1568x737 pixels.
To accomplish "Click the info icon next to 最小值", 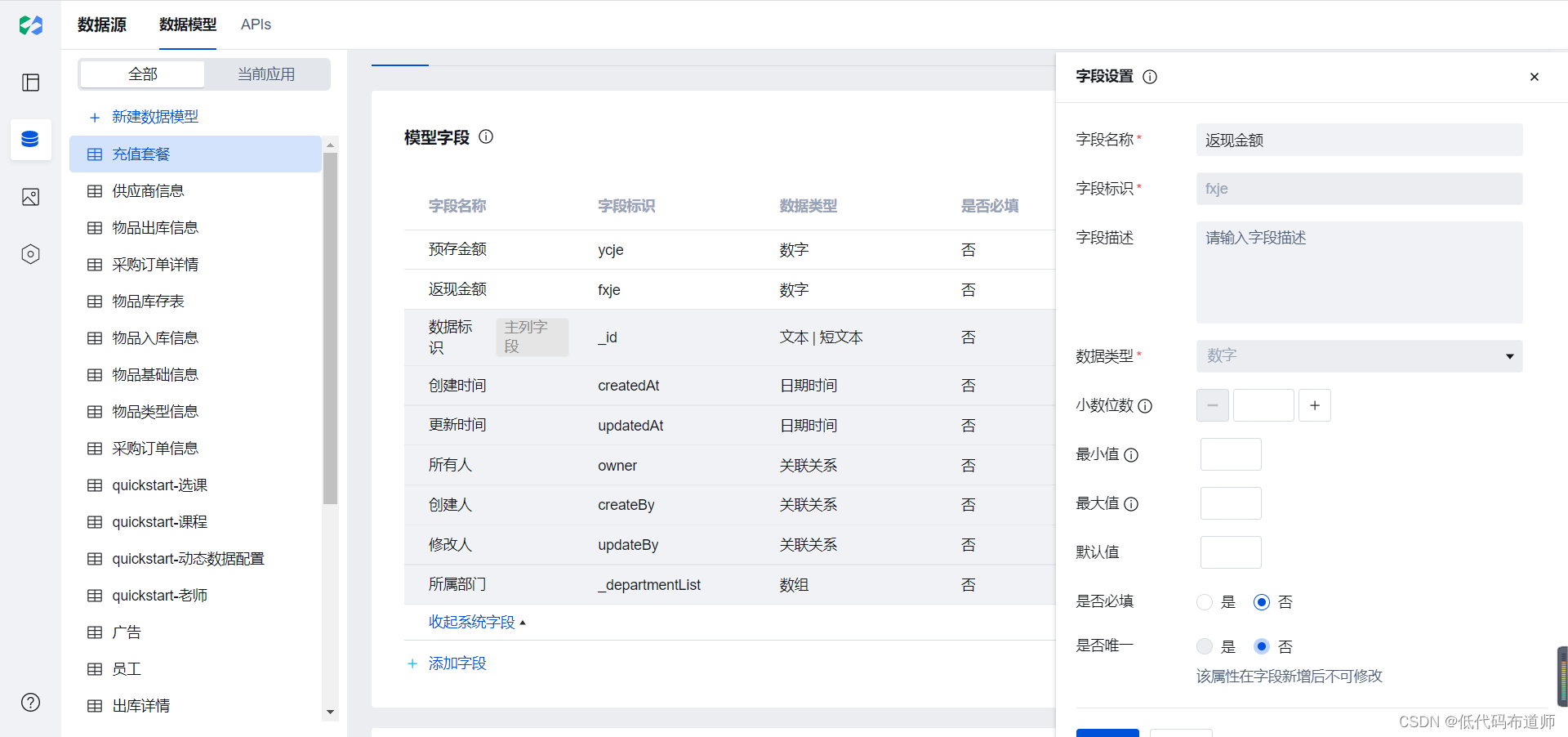I will pos(1131,455).
